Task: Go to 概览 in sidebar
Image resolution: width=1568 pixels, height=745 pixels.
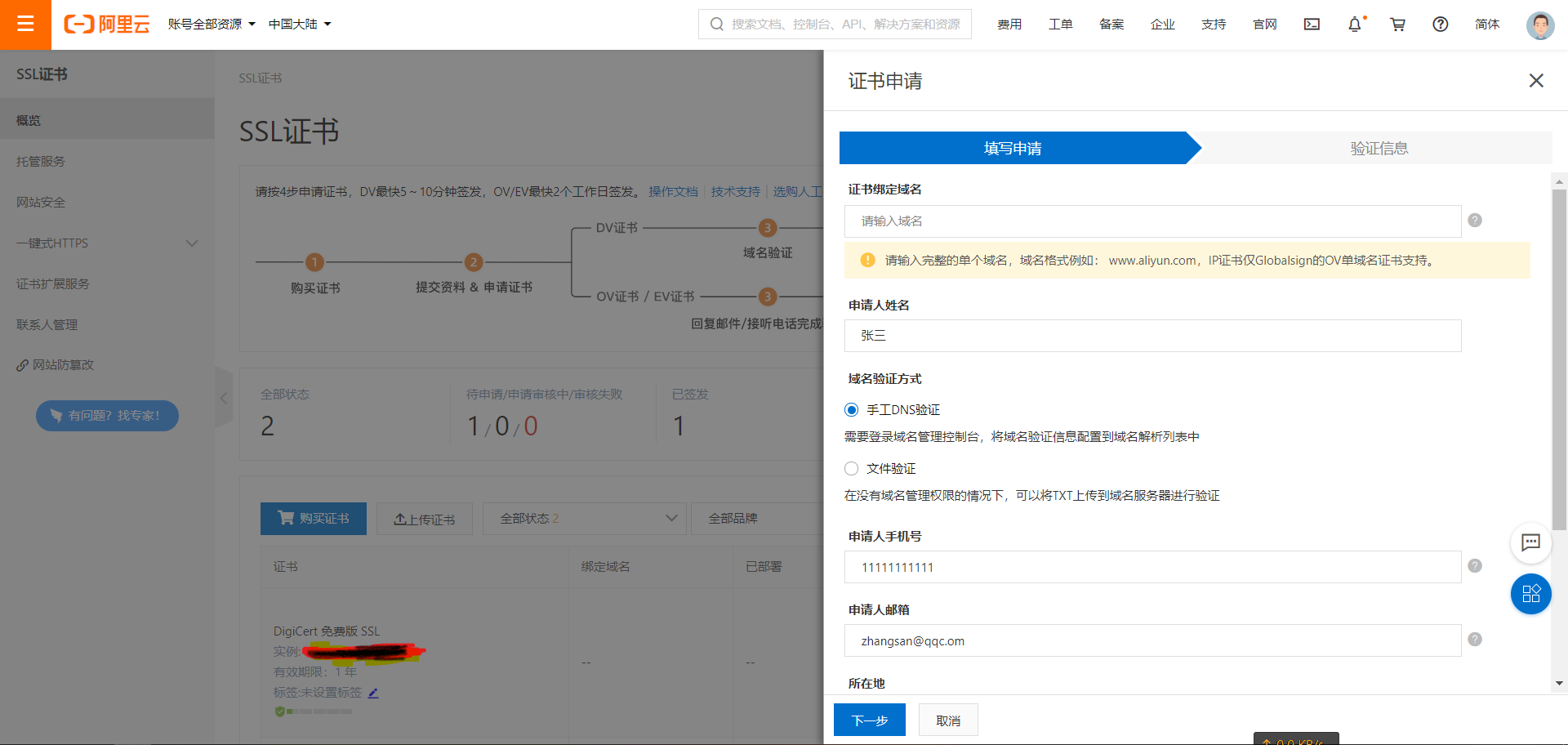Action: coord(107,120)
